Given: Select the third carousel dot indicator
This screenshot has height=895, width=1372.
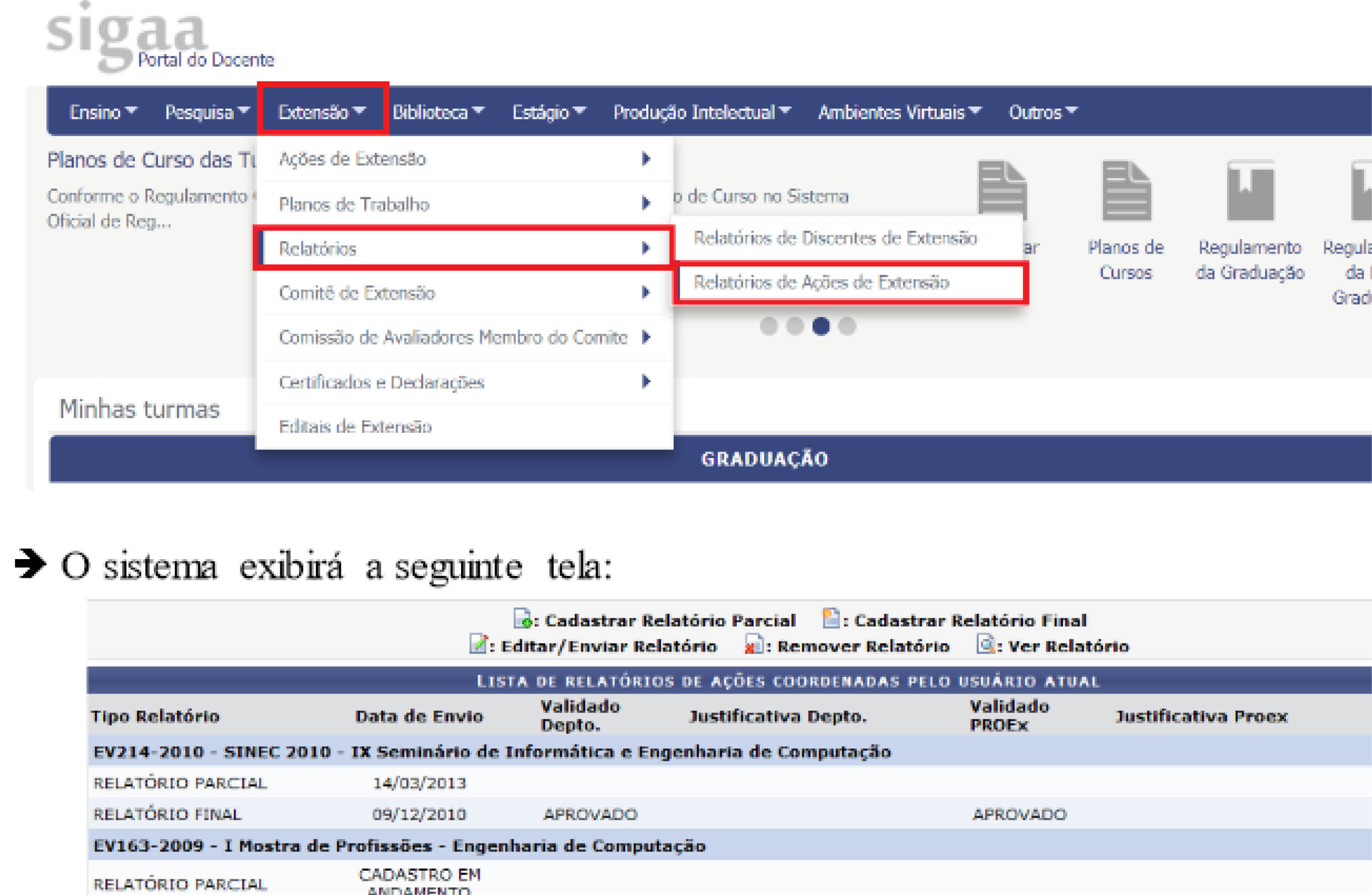Looking at the screenshot, I should click(x=820, y=326).
